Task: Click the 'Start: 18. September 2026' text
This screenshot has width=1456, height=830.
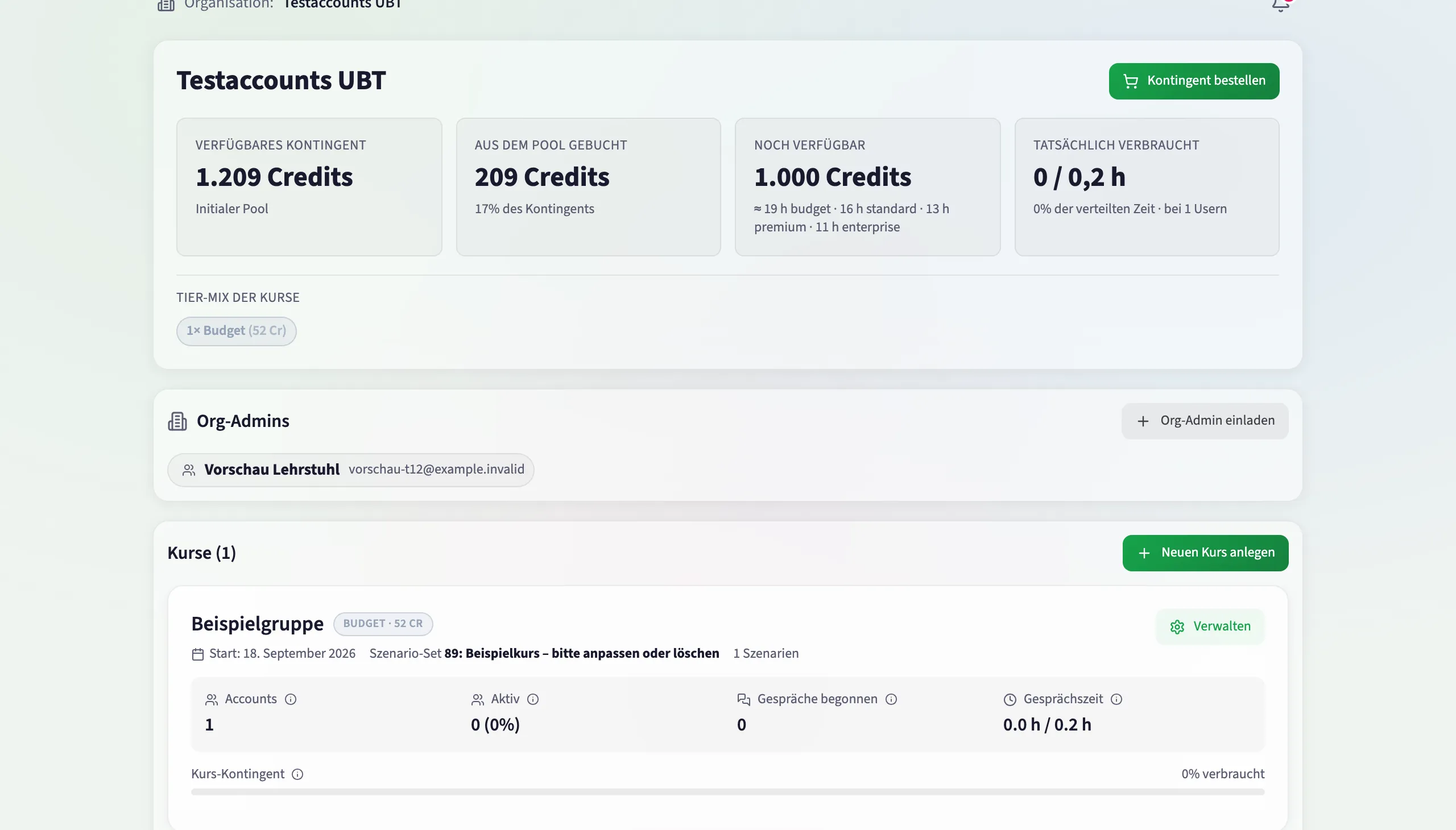Action: tap(282, 654)
